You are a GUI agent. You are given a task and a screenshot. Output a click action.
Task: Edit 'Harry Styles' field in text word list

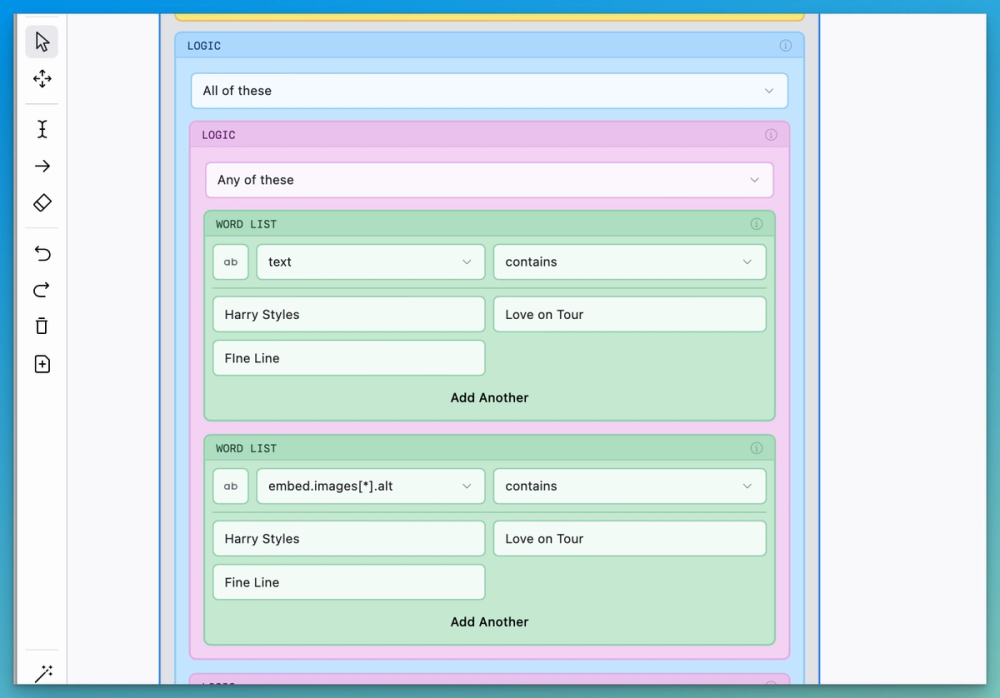[349, 315]
